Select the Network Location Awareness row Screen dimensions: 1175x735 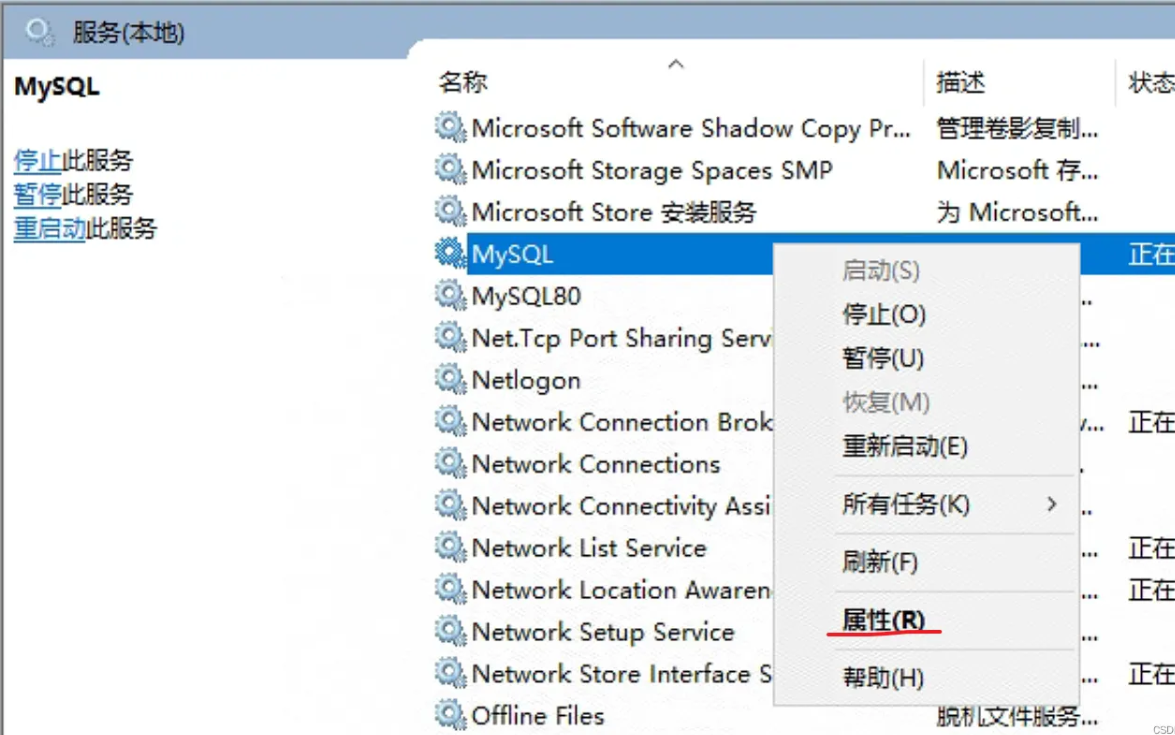[x=621, y=590]
